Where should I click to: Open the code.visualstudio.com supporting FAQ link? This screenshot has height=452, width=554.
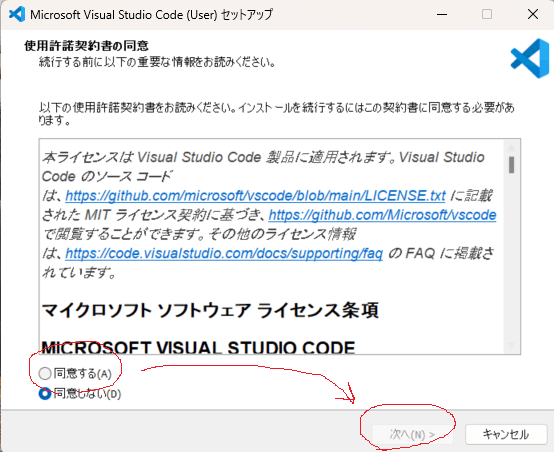pos(224,253)
